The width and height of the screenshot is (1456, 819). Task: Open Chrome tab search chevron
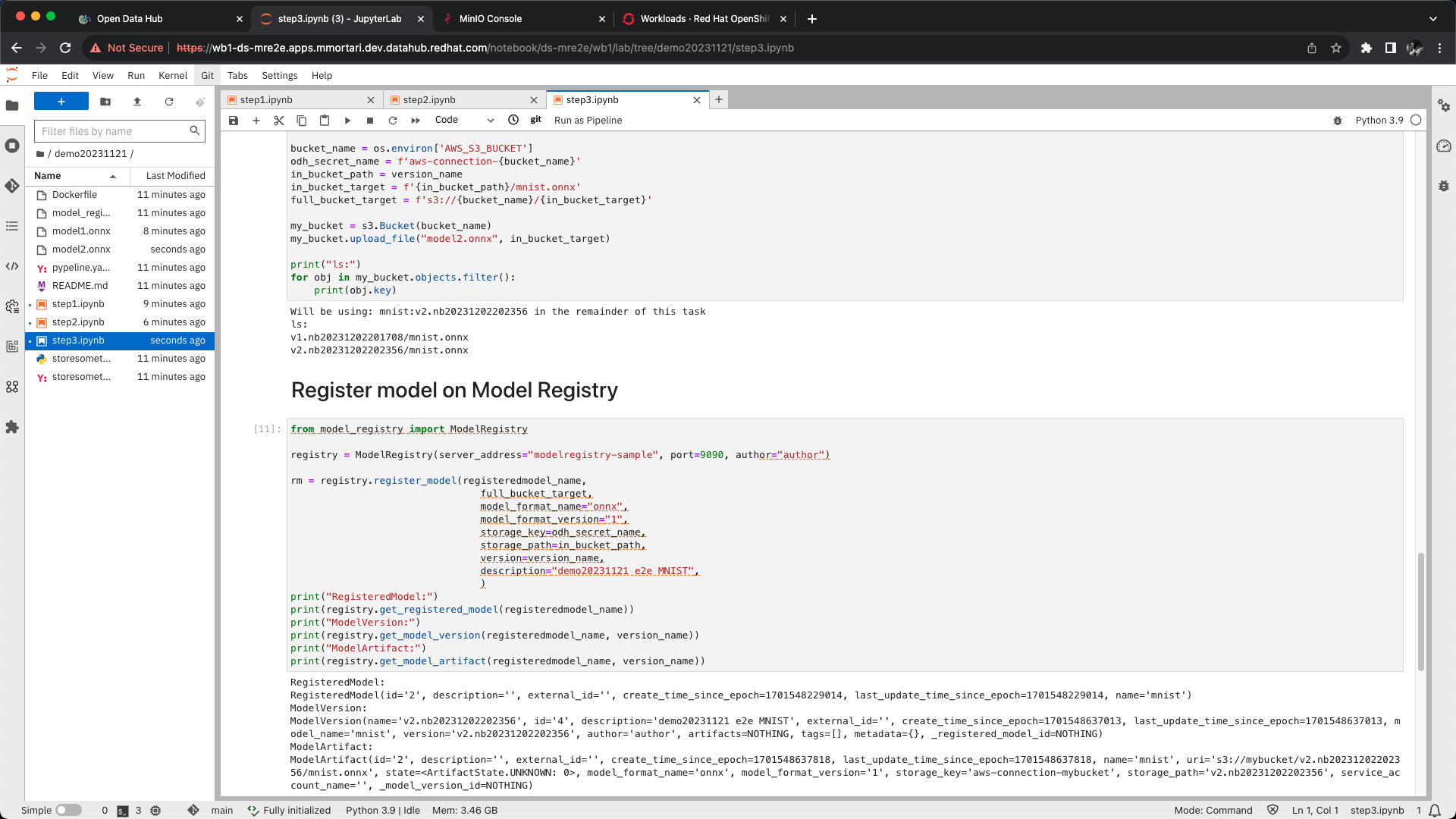(x=1432, y=19)
